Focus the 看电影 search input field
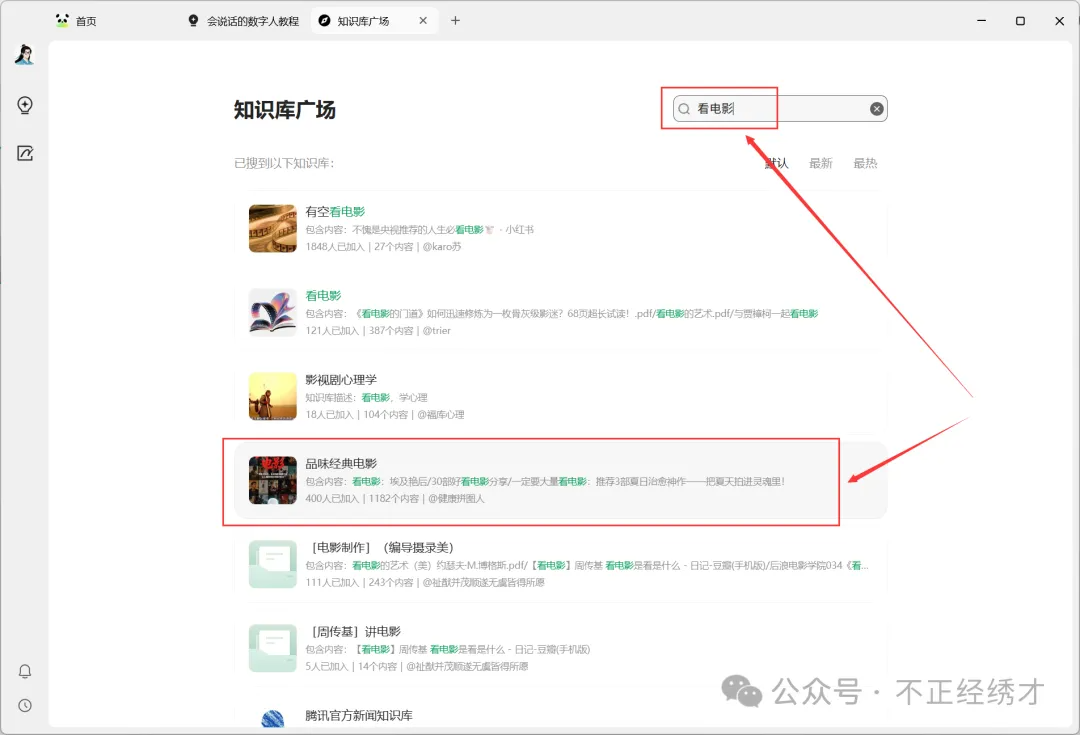1080x735 pixels. [780, 109]
